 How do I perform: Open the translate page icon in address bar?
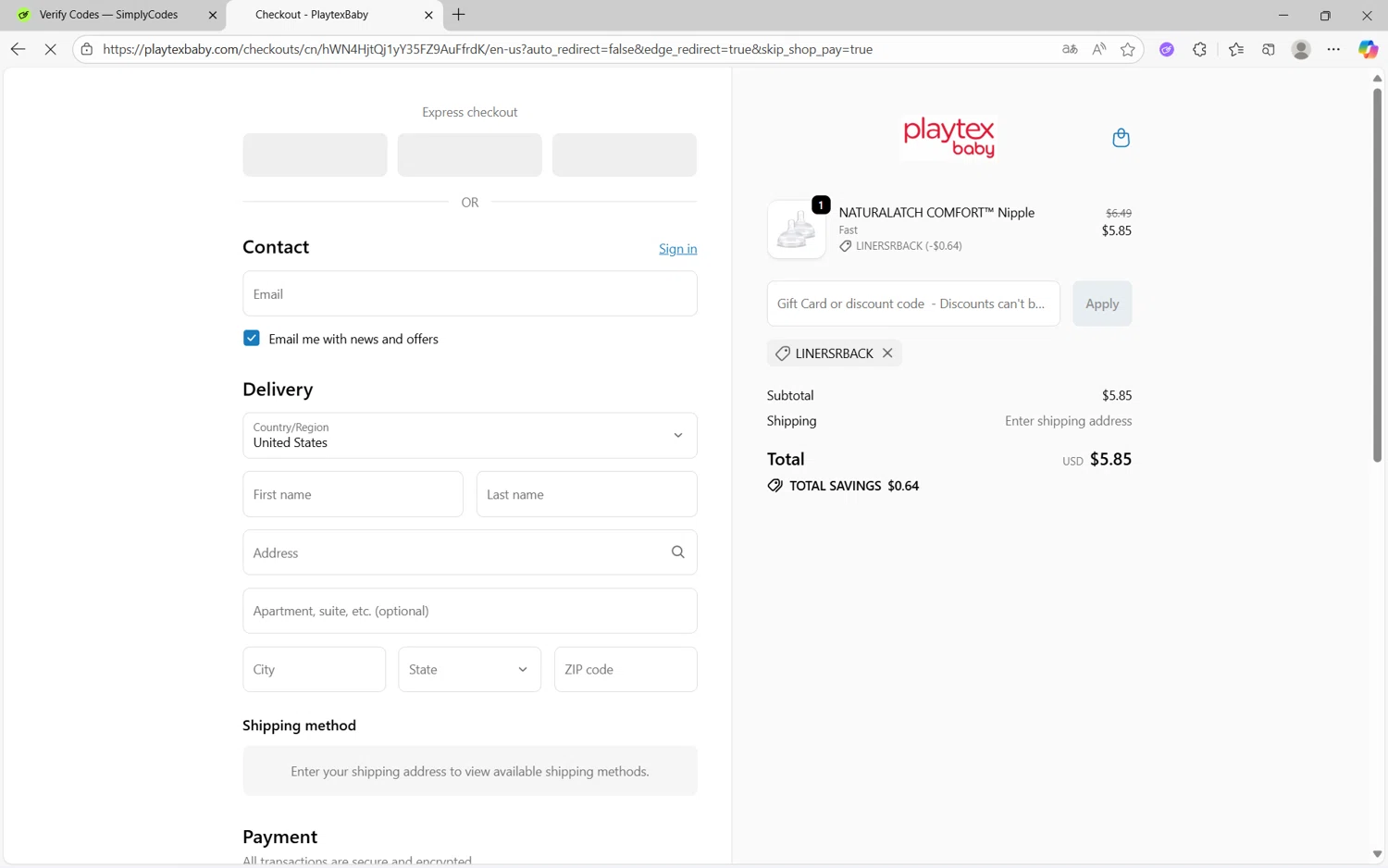[x=1070, y=49]
